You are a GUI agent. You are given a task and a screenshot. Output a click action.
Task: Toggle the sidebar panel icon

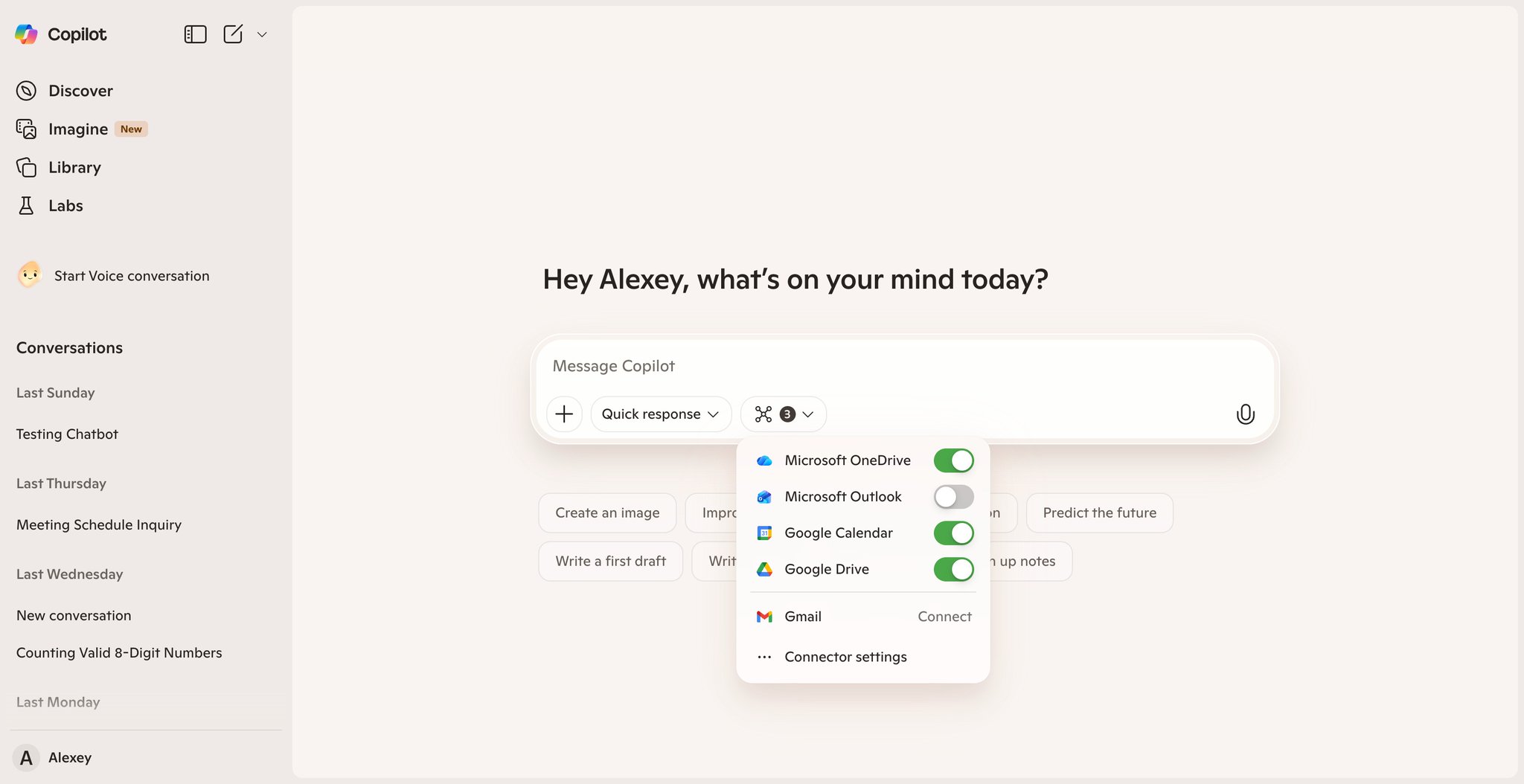195,34
